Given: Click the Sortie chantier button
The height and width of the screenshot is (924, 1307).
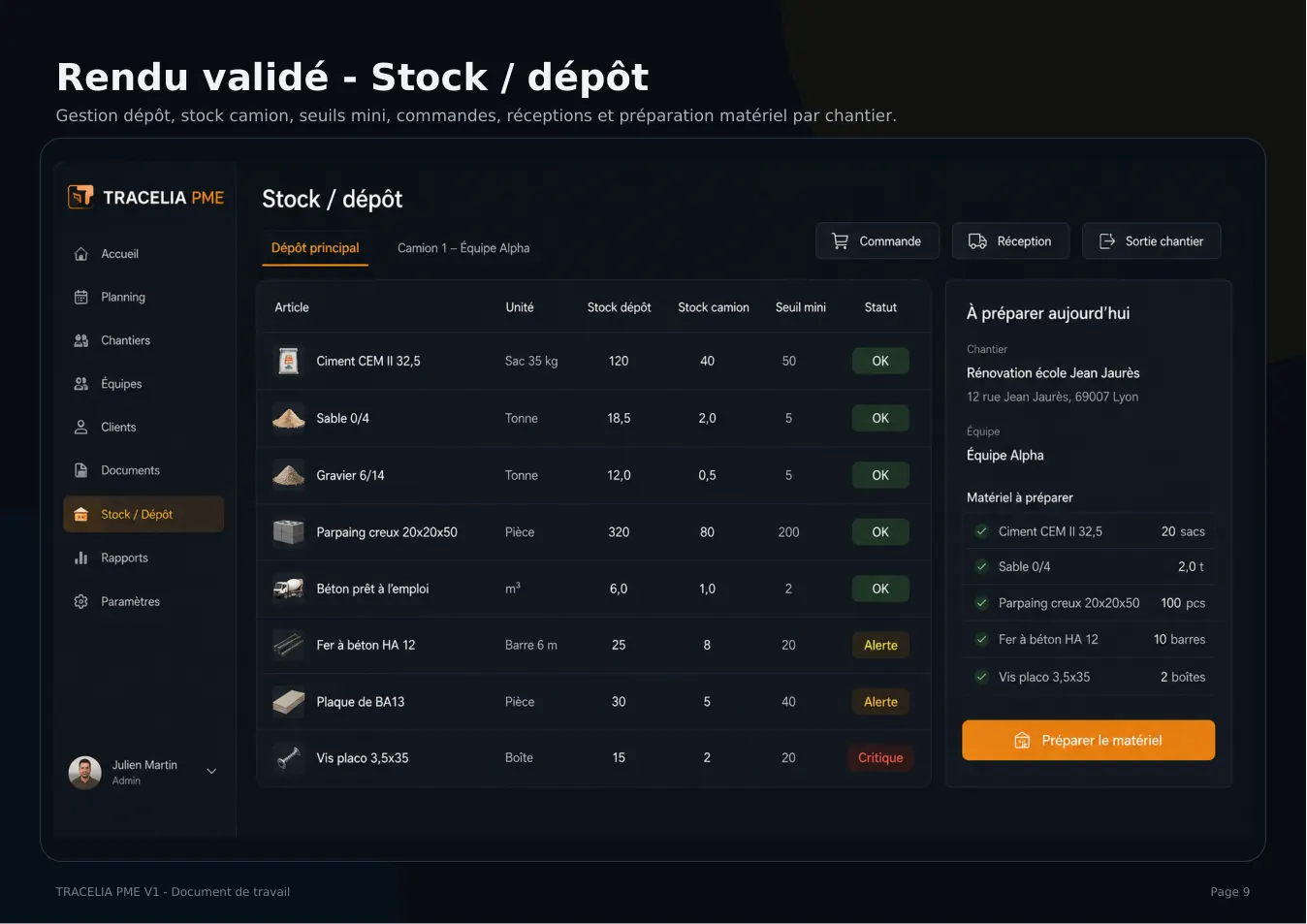Looking at the screenshot, I should 1151,241.
